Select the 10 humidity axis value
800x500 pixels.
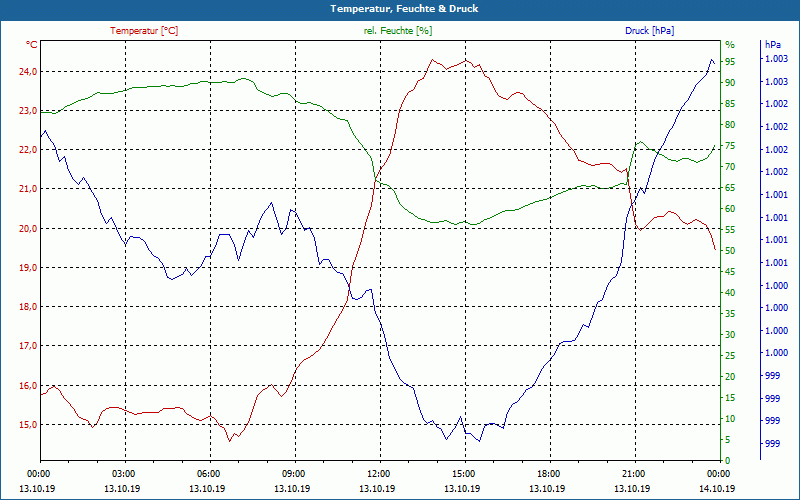click(730, 419)
